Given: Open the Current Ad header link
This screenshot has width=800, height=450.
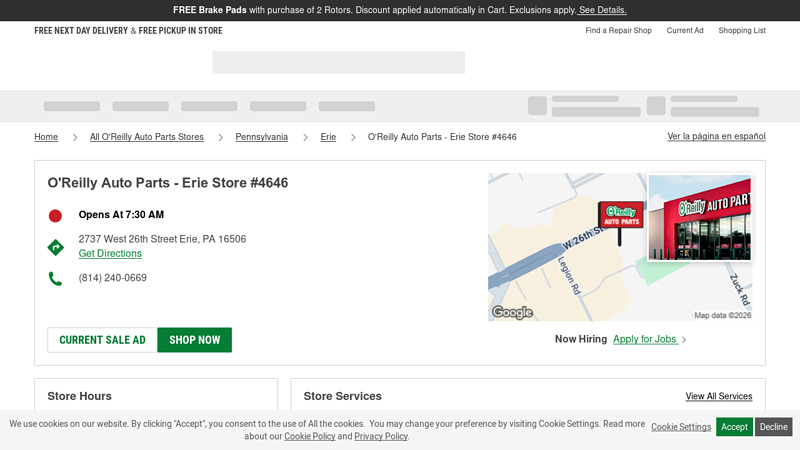Looking at the screenshot, I should 685,31.
